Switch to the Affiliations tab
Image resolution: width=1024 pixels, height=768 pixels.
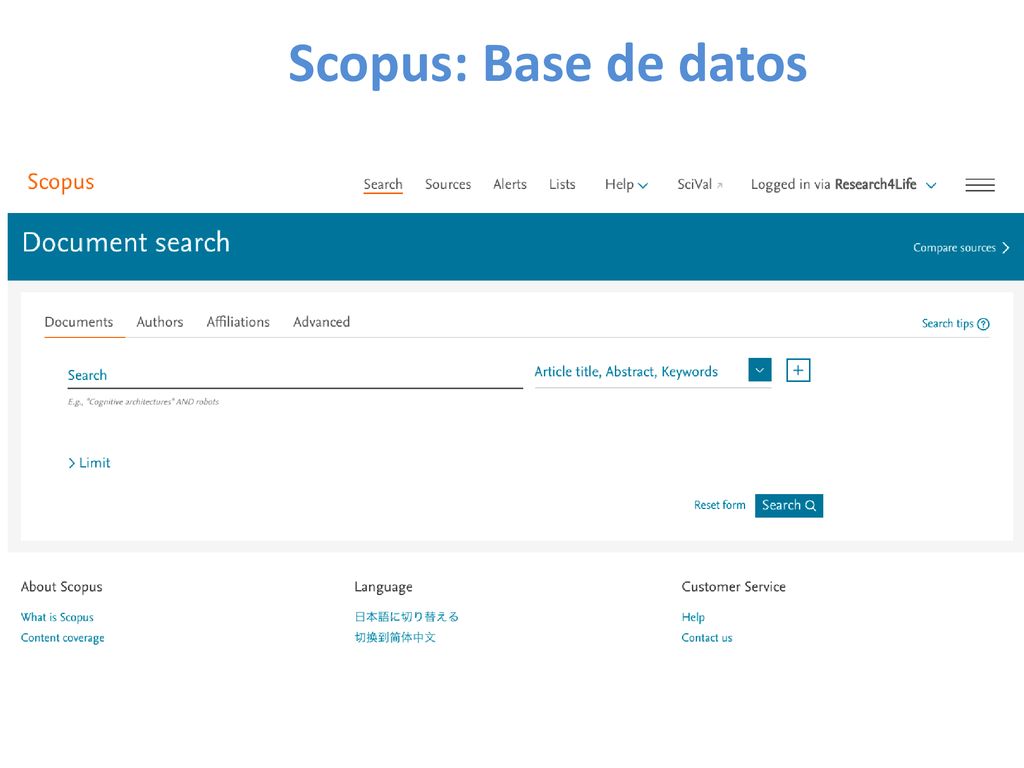(x=238, y=322)
